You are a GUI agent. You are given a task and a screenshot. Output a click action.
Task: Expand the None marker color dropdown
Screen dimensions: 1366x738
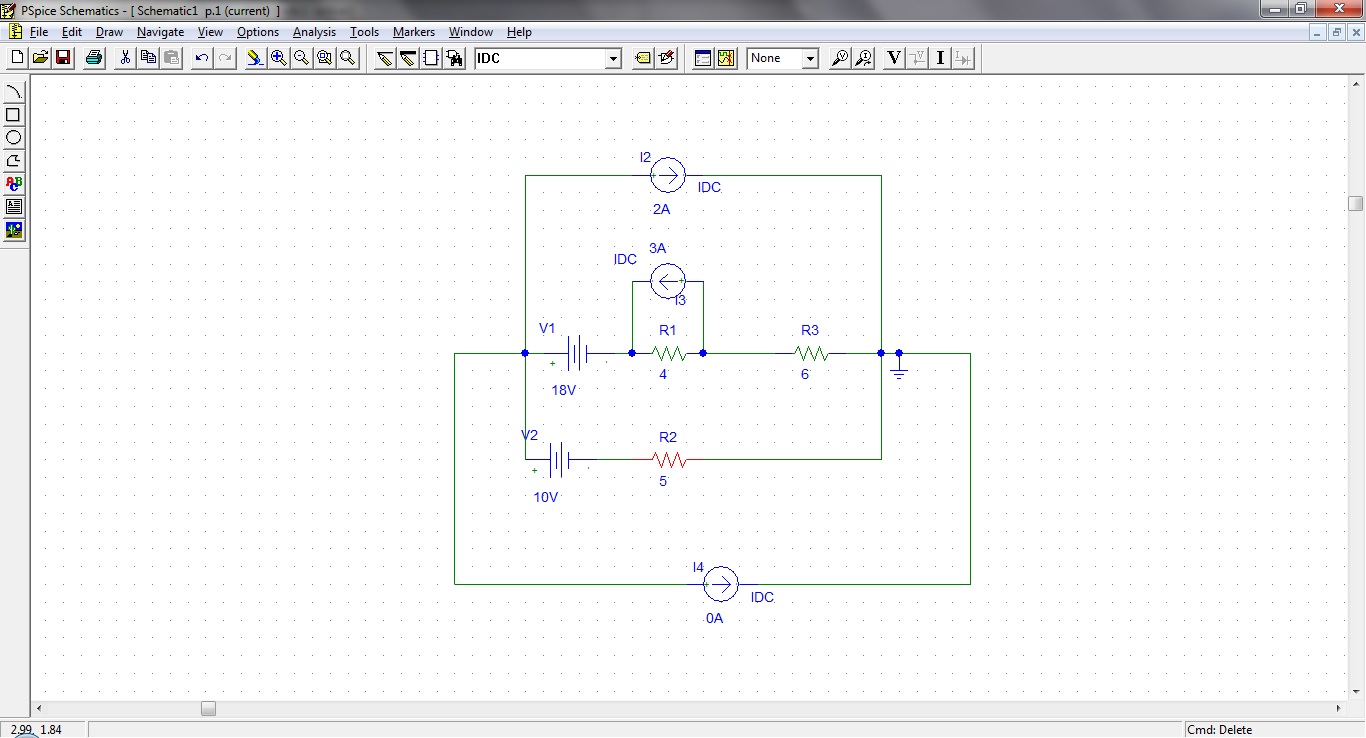coord(810,59)
